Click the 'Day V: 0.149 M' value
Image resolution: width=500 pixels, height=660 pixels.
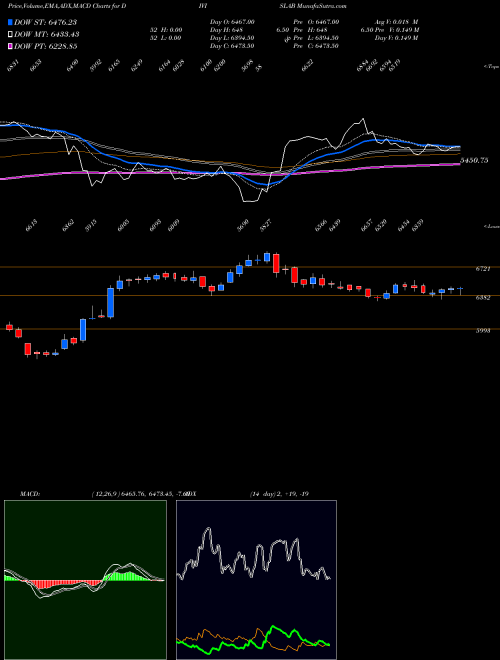[x=396, y=38]
